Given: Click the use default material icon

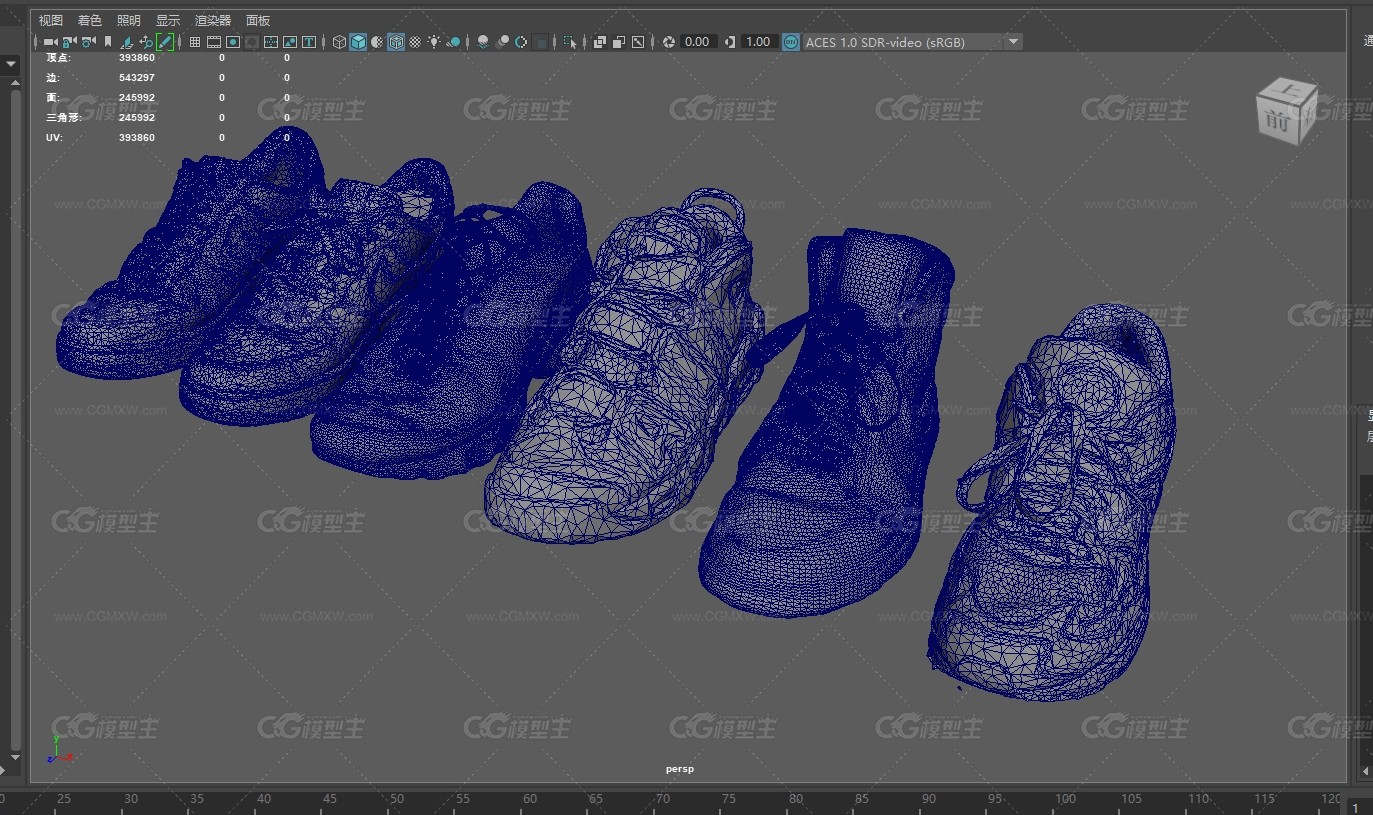Looking at the screenshot, I should pos(377,42).
